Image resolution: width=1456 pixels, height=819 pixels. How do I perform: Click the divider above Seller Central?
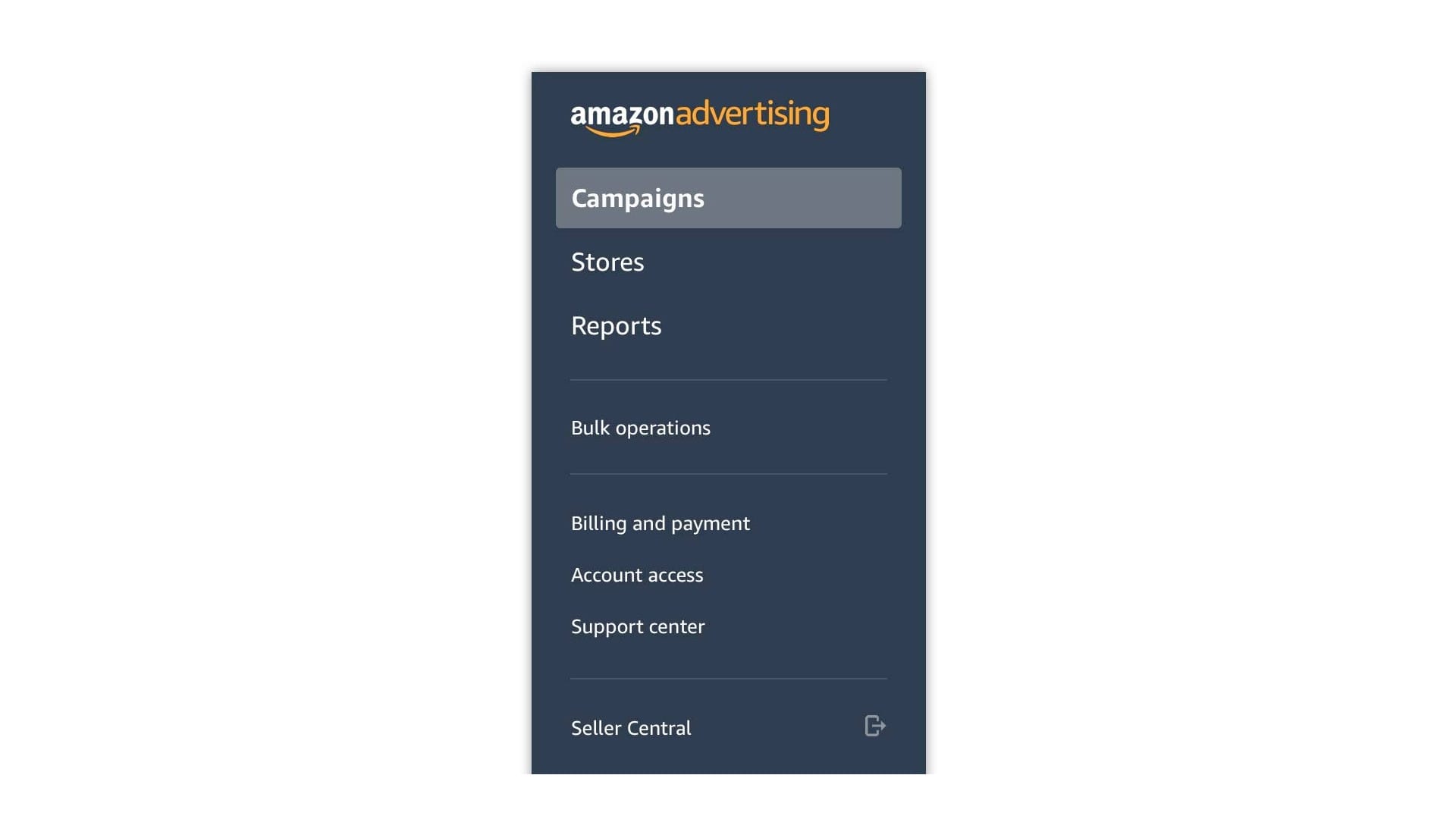coord(728,677)
